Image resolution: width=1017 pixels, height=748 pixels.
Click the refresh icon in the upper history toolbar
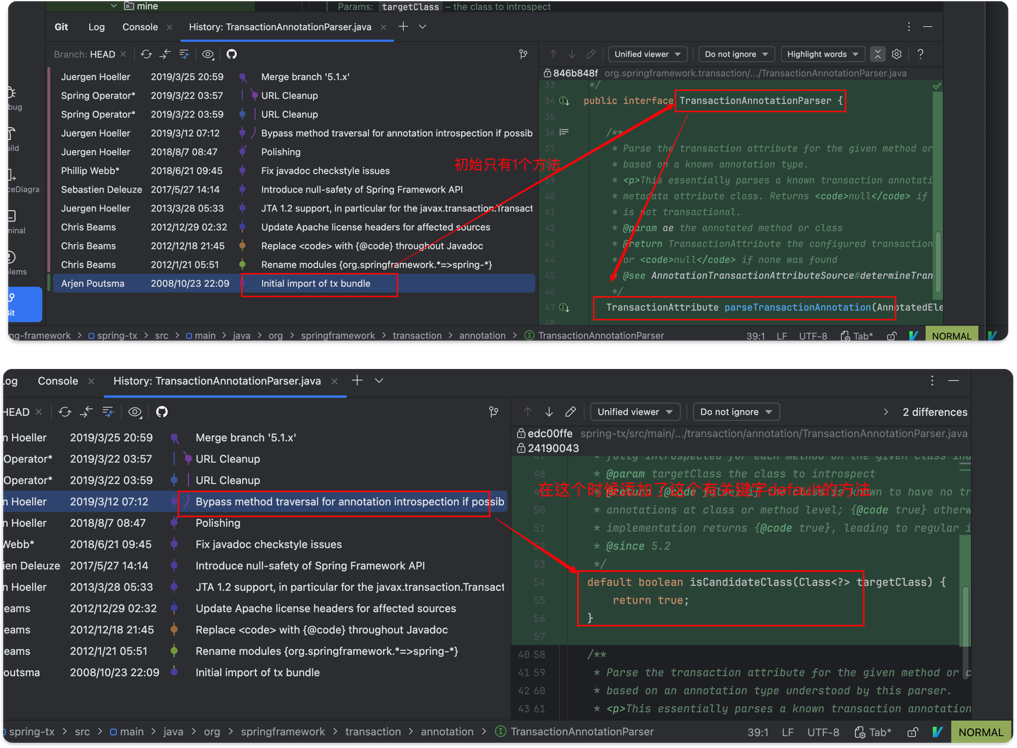[x=146, y=54]
